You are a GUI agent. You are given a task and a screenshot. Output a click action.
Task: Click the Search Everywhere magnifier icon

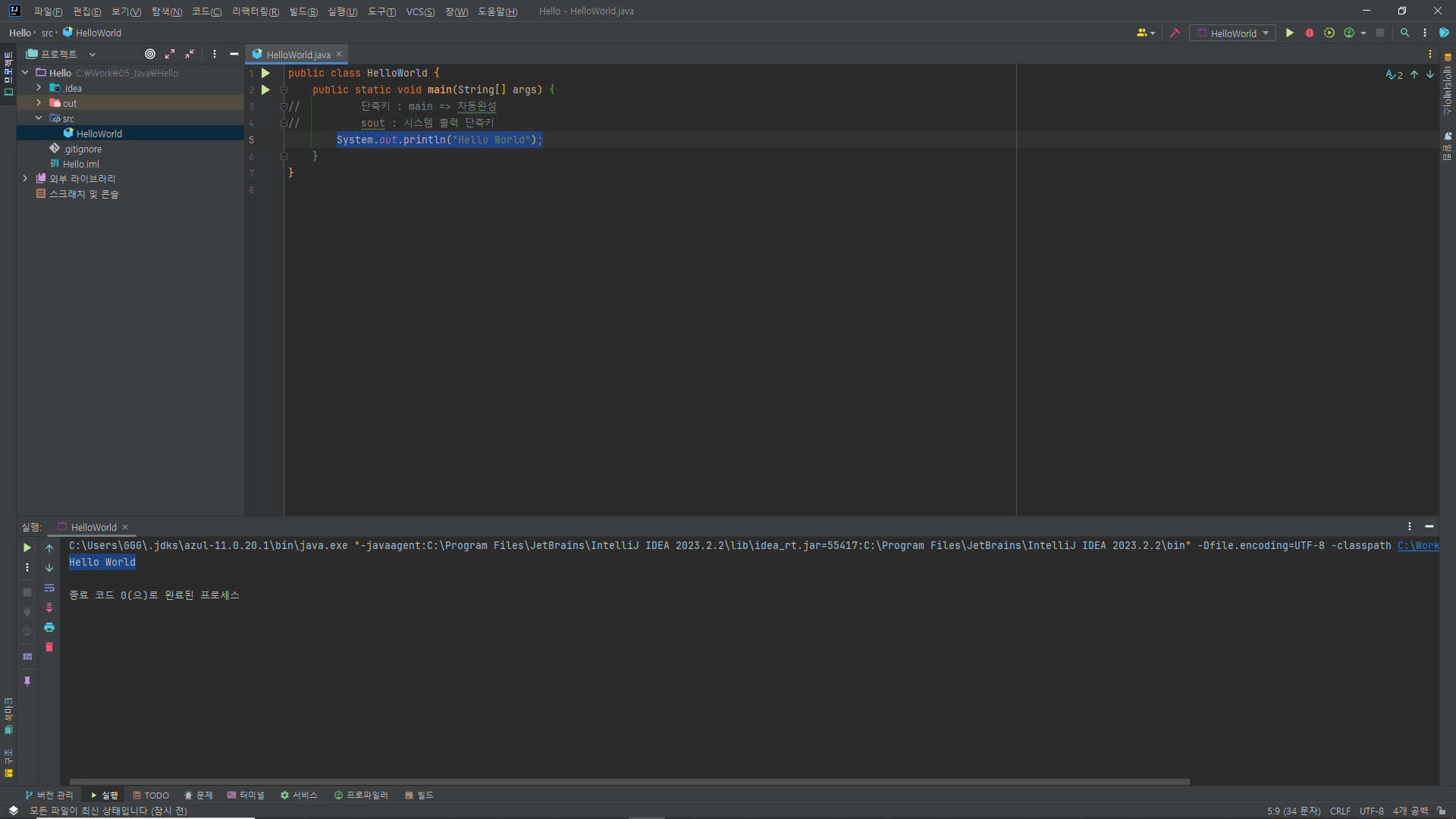click(1404, 33)
